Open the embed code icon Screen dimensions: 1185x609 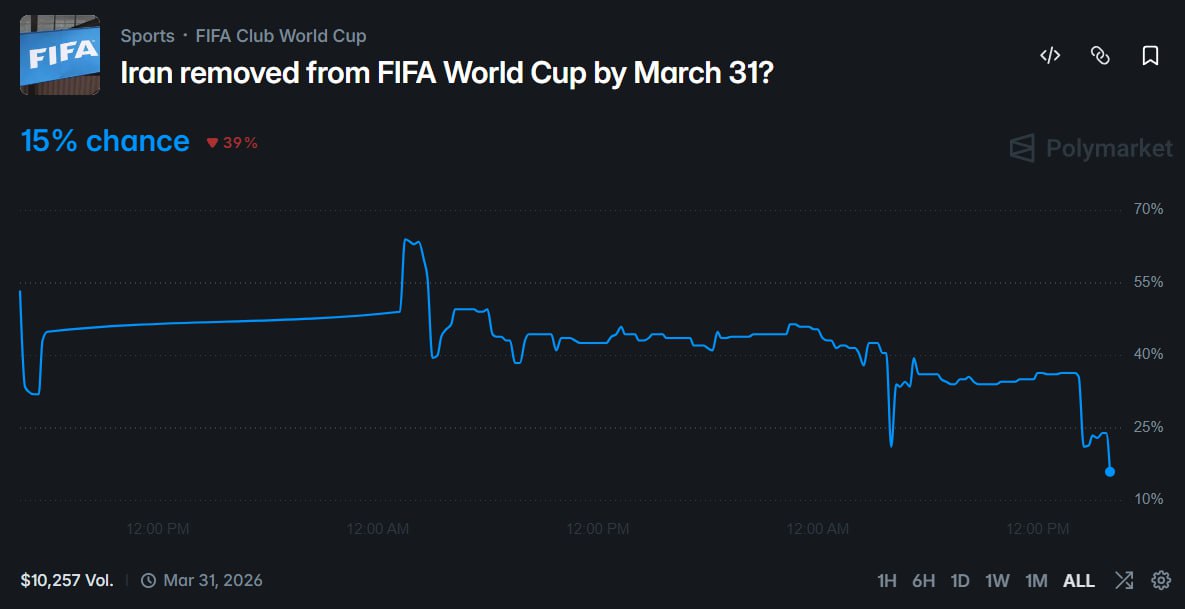pos(1050,56)
